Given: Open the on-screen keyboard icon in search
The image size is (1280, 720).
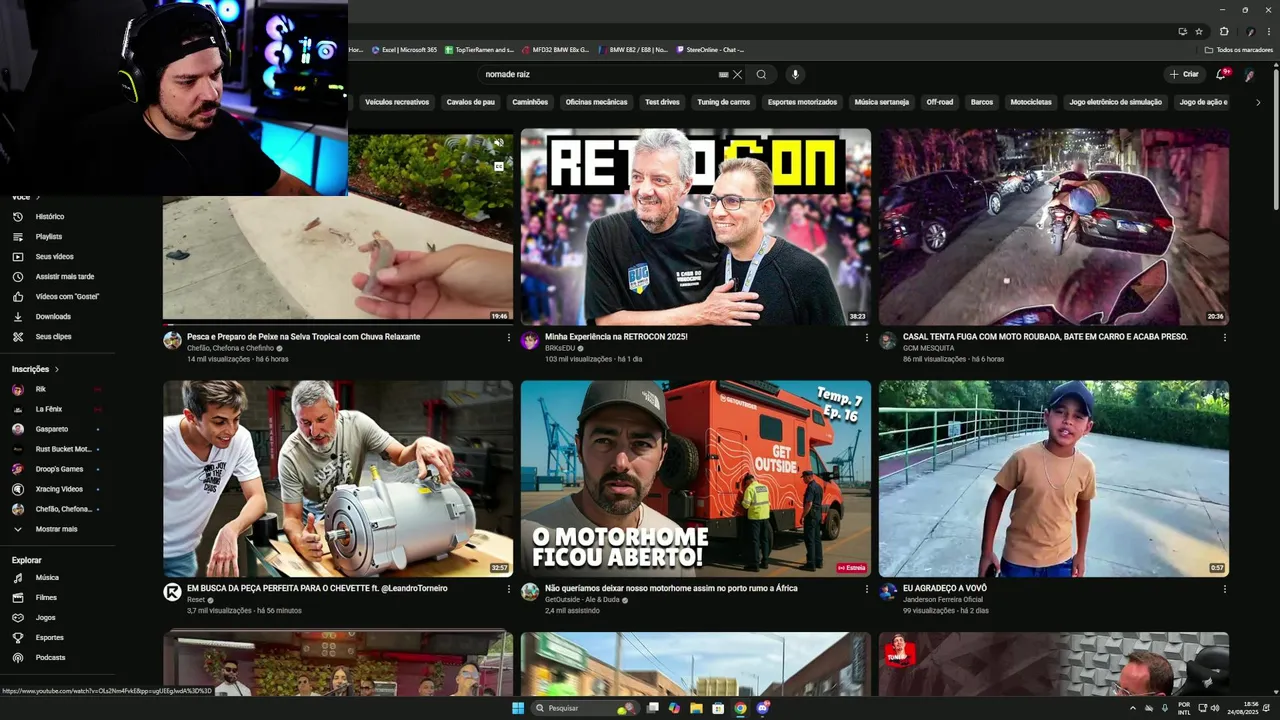Looking at the screenshot, I should click(x=723, y=74).
